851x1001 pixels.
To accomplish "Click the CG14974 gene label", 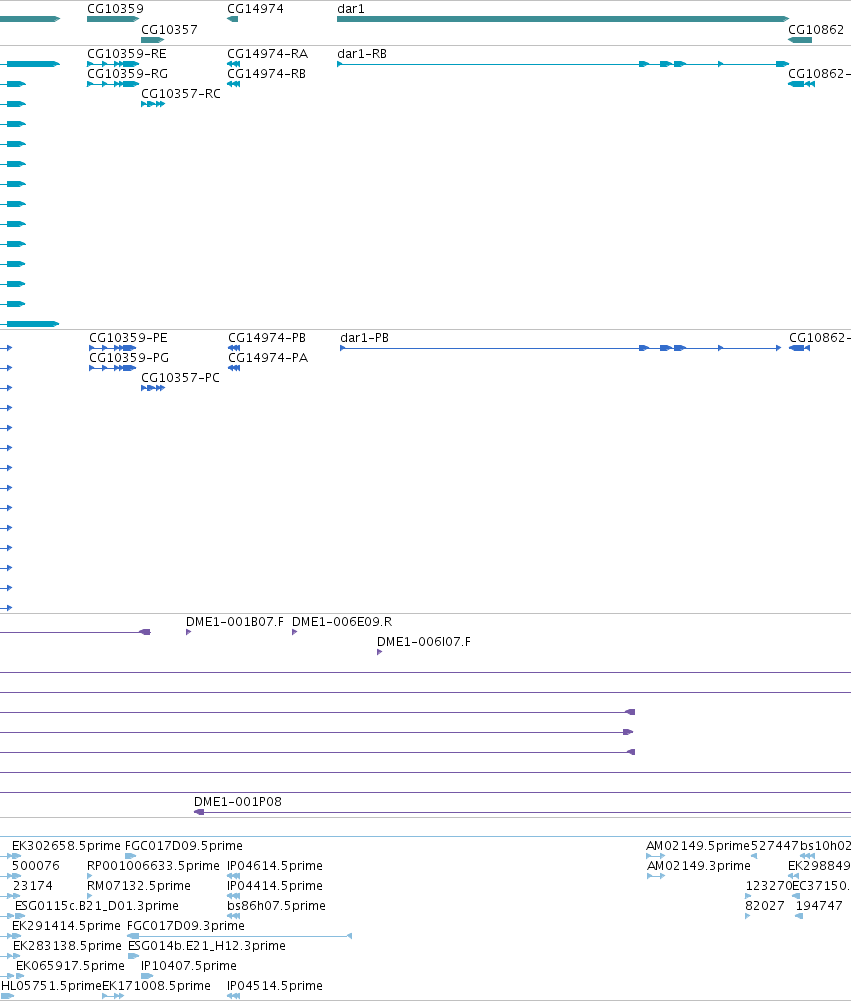I will 255,9.
